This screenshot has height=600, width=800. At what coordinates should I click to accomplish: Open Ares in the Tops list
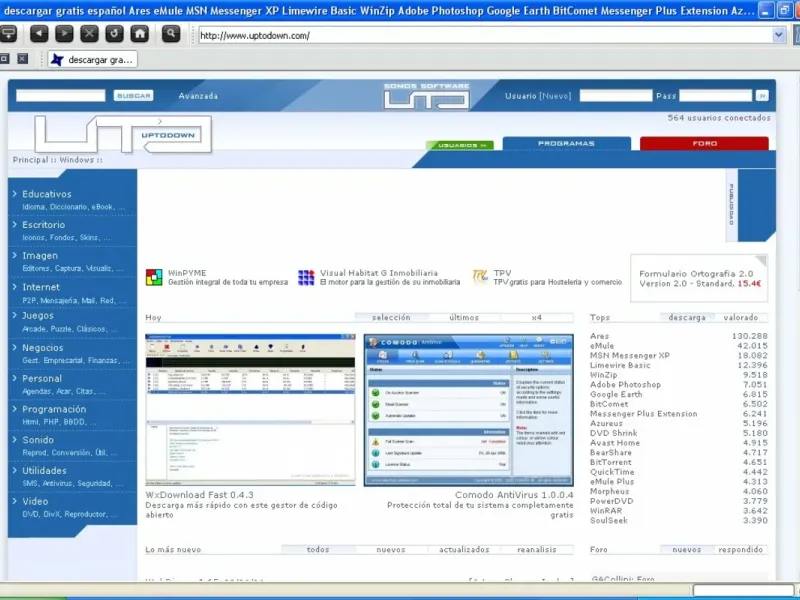pyautogui.click(x=599, y=336)
